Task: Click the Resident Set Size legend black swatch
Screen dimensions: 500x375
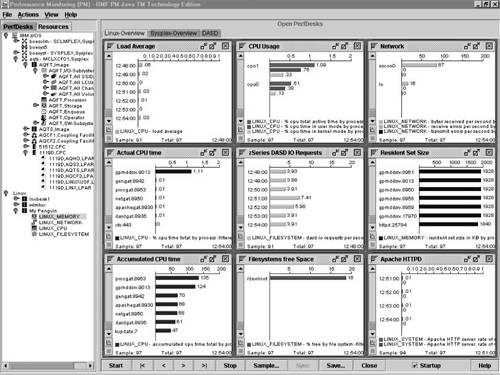Action: 381,238
